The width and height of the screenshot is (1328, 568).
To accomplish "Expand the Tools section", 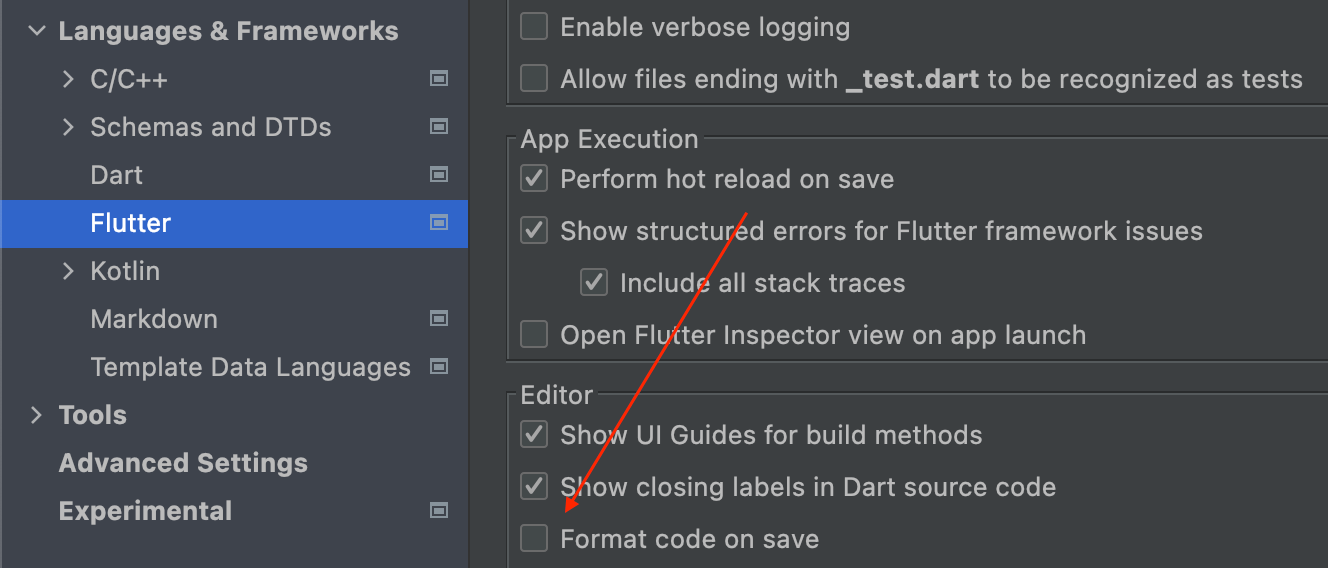I will point(37,415).
